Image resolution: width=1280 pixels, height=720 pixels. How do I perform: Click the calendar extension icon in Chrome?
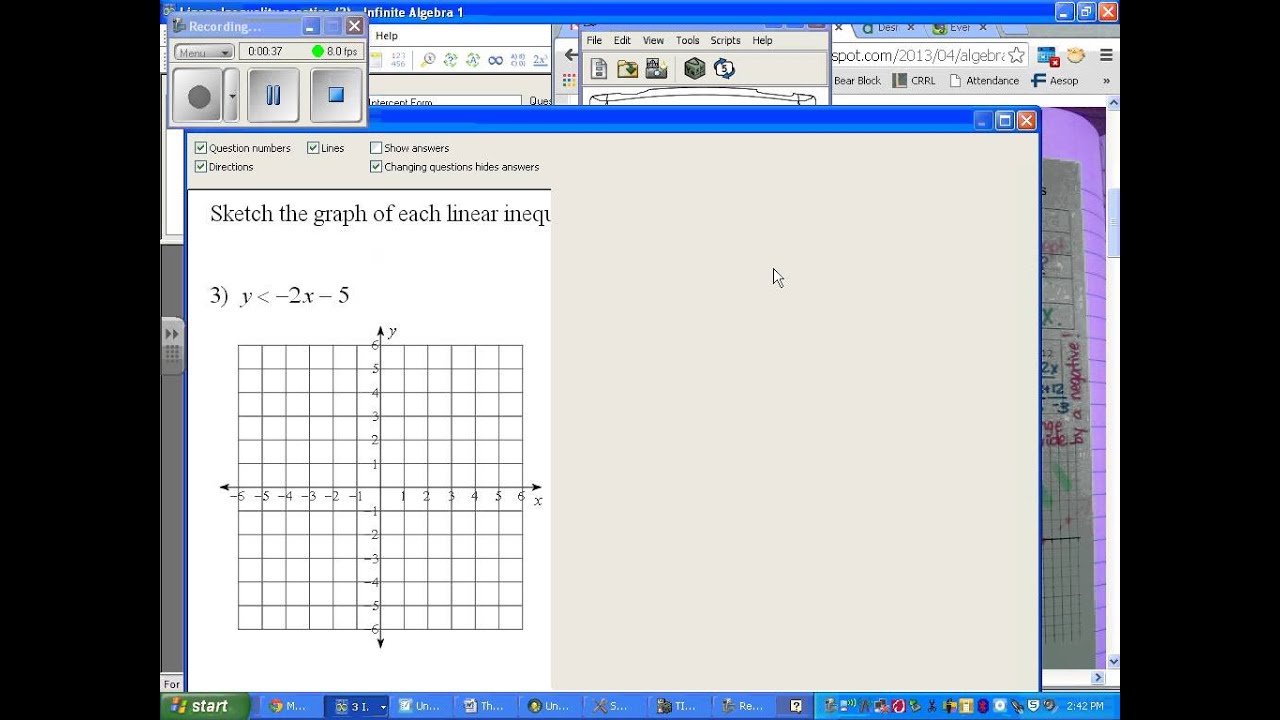tap(1047, 56)
